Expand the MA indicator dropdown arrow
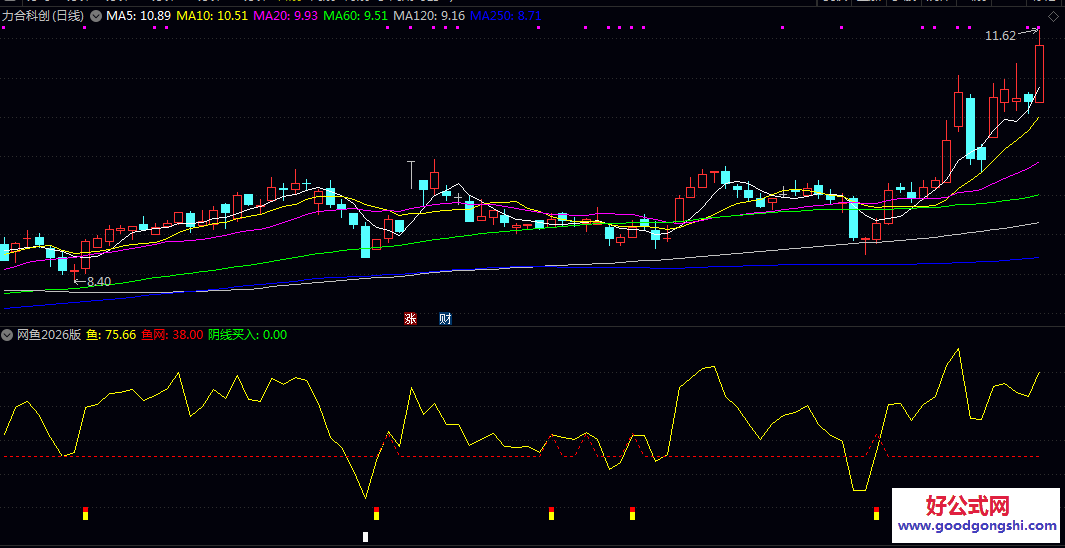The width and height of the screenshot is (1065, 548). (95, 17)
